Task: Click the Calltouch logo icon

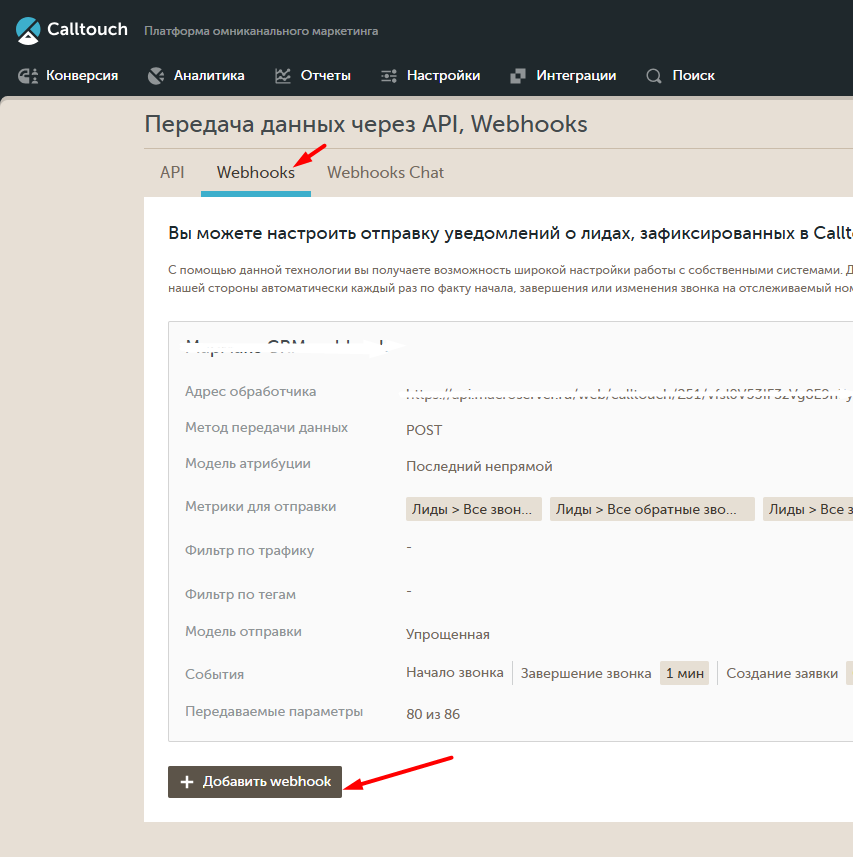Action: 28,31
